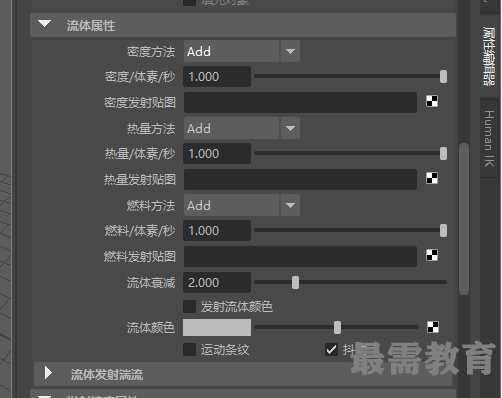Switch to the 属性编辑器 side tab
The height and width of the screenshot is (398, 502).
click(x=489, y=56)
